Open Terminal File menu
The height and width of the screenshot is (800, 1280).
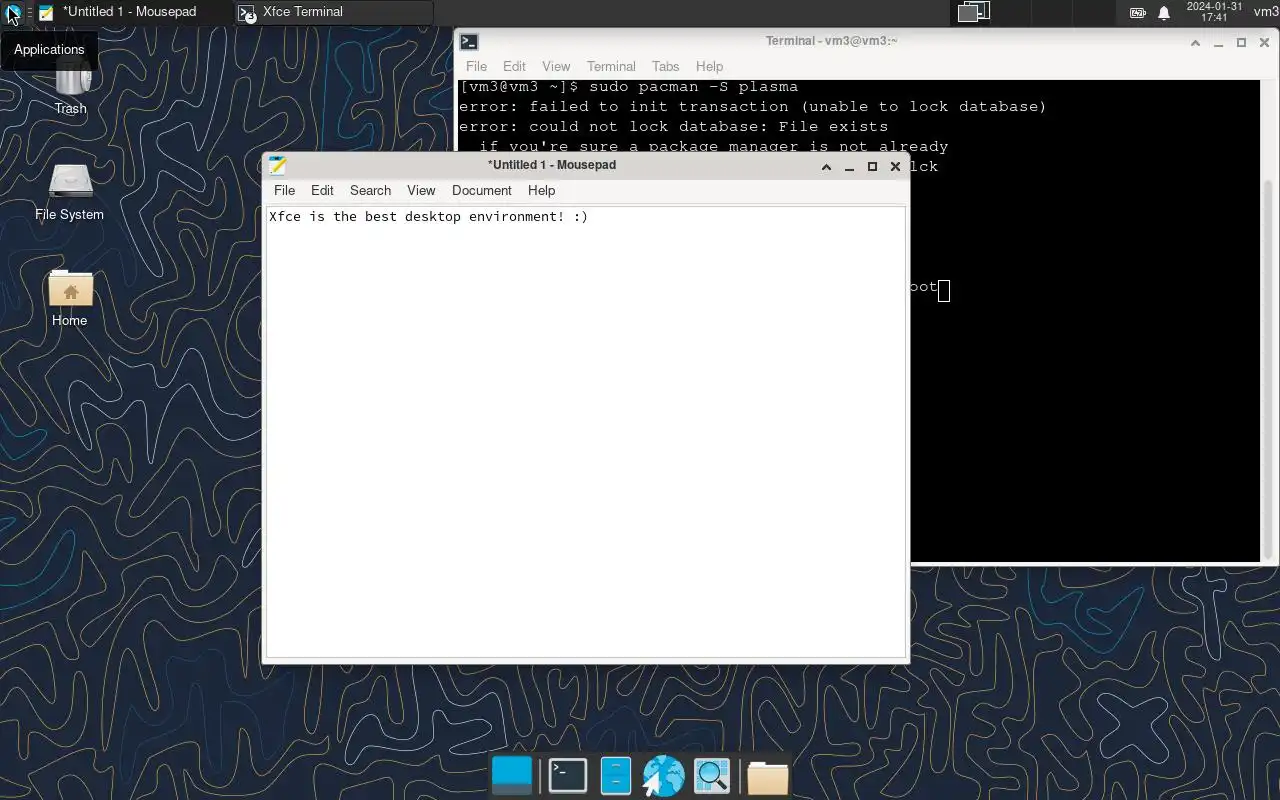tap(476, 66)
